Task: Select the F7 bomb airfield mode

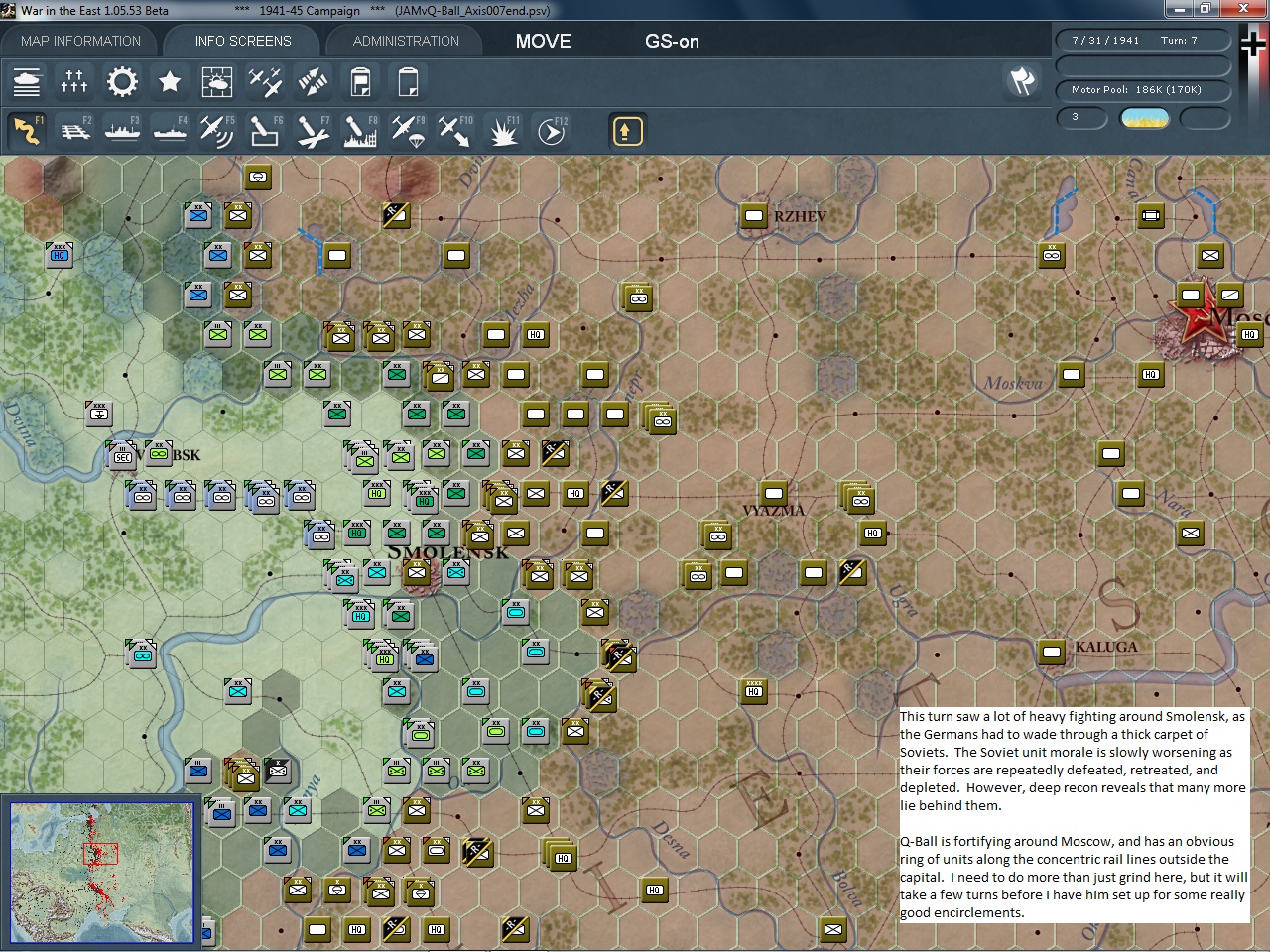Action: tap(313, 131)
